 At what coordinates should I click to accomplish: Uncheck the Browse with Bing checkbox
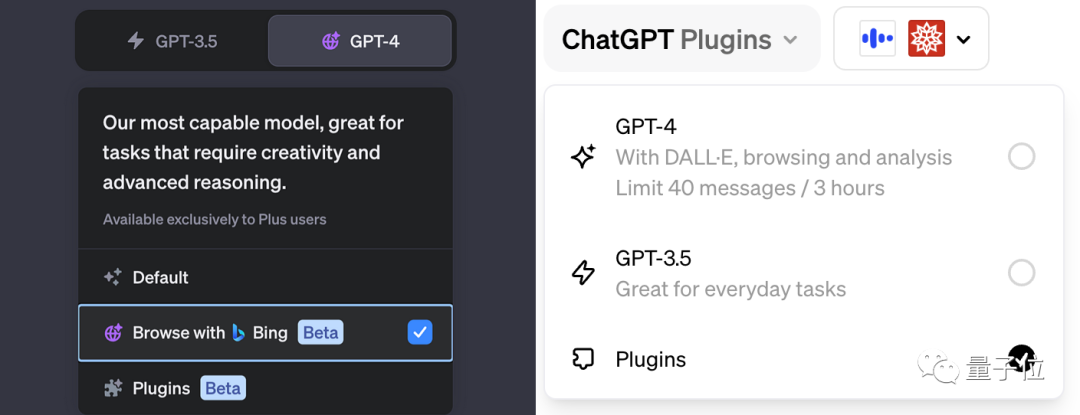[x=420, y=333]
